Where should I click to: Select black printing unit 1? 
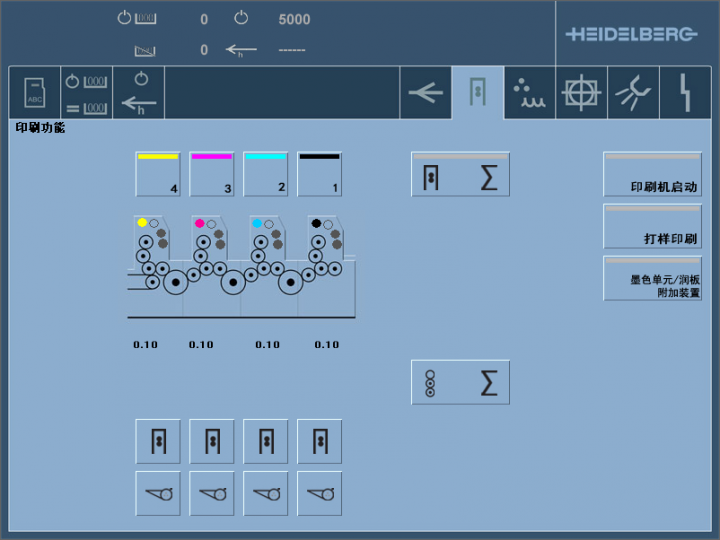click(320, 174)
